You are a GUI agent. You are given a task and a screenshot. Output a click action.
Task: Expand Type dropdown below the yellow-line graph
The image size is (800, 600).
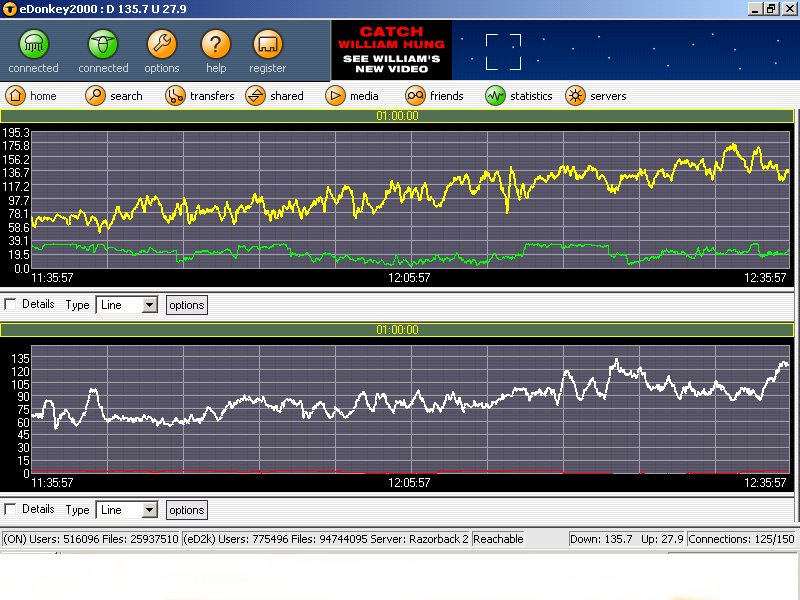pyautogui.click(x=149, y=305)
